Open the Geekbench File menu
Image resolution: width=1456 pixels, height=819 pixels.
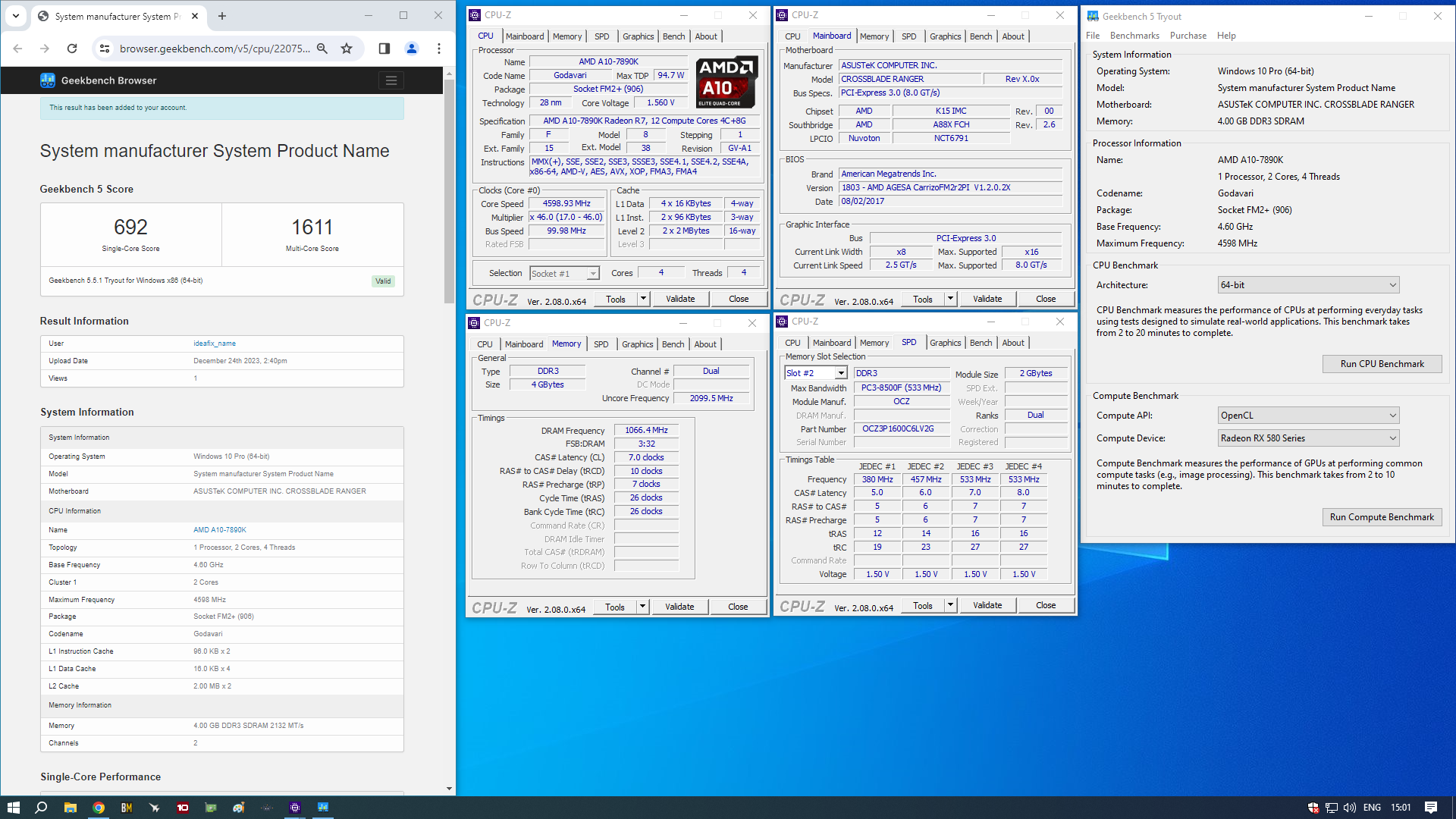click(x=1093, y=36)
